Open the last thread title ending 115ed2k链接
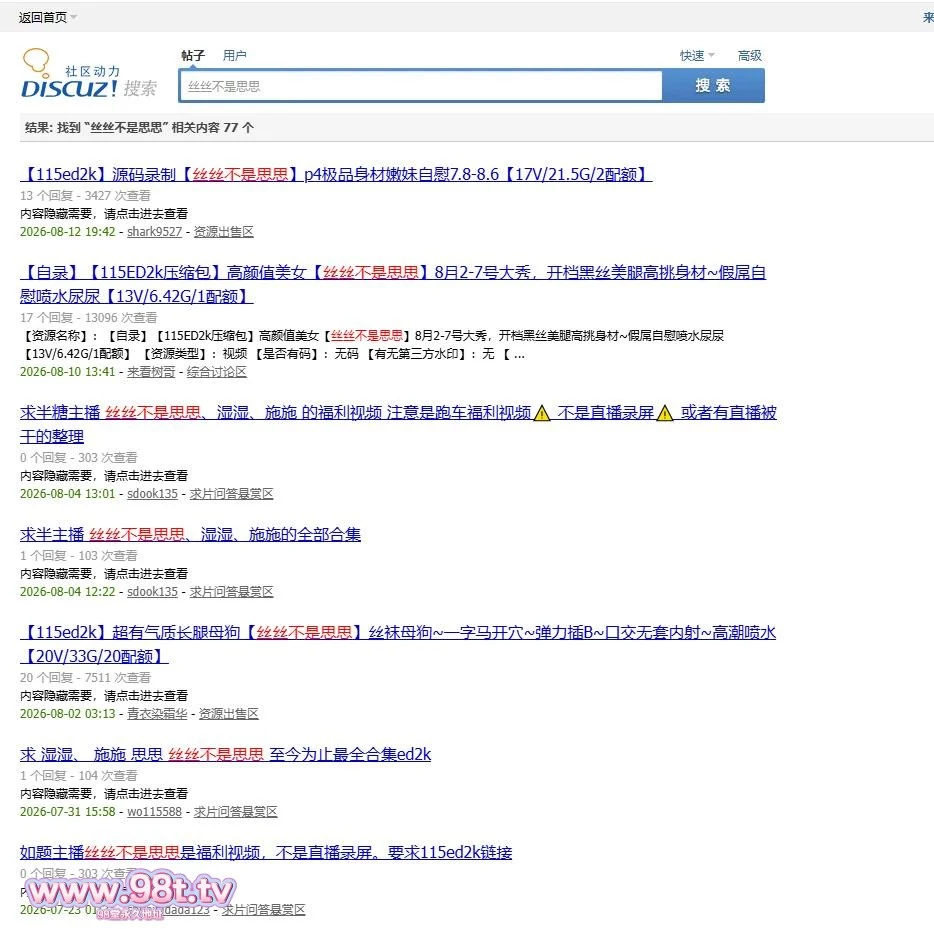Image resolution: width=934 pixels, height=929 pixels. (x=266, y=852)
